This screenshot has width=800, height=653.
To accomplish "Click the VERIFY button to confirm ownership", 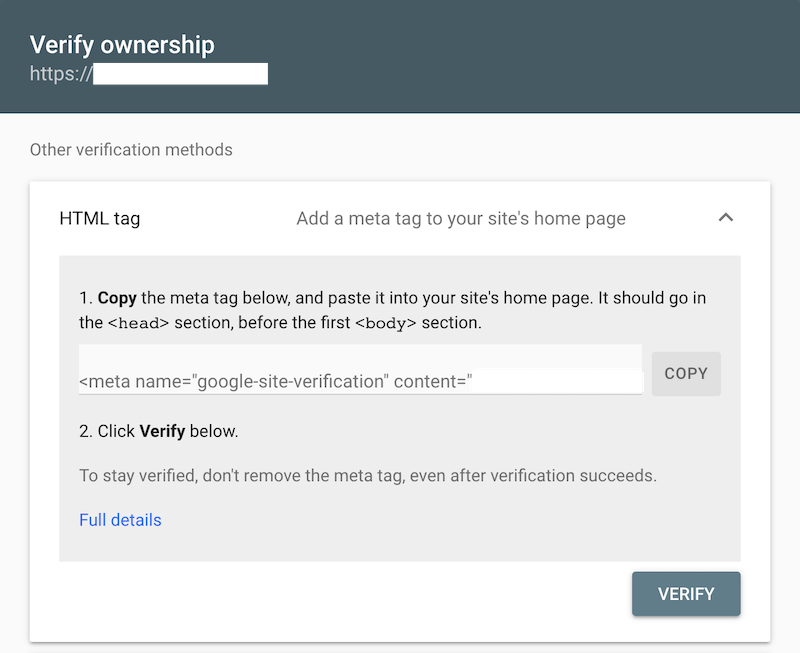I will click(x=686, y=593).
